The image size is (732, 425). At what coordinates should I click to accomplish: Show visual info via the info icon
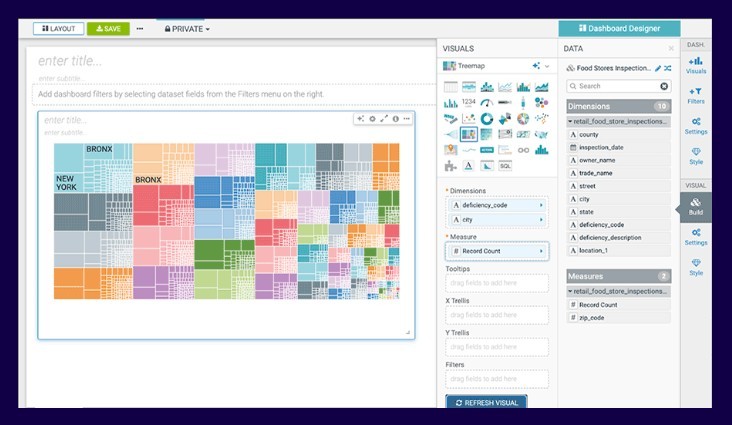coord(395,119)
